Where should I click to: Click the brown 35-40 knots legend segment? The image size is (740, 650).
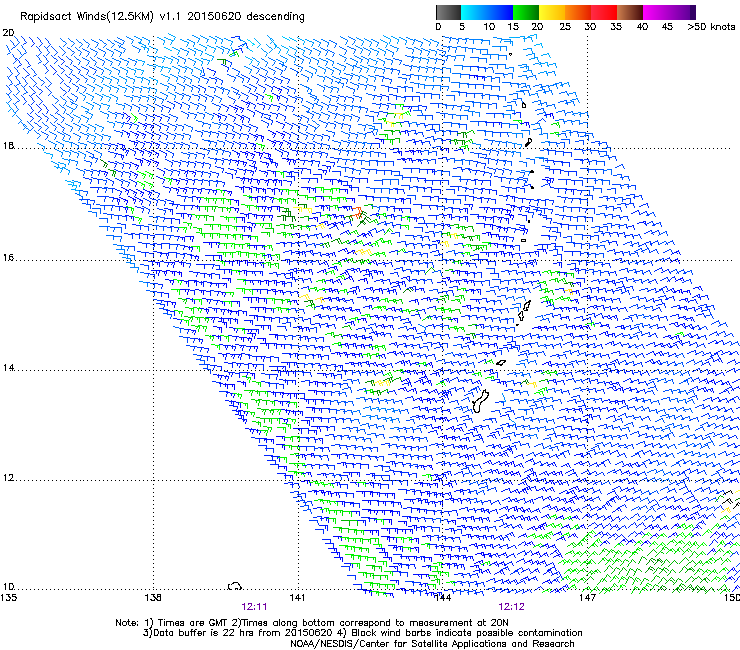630,12
